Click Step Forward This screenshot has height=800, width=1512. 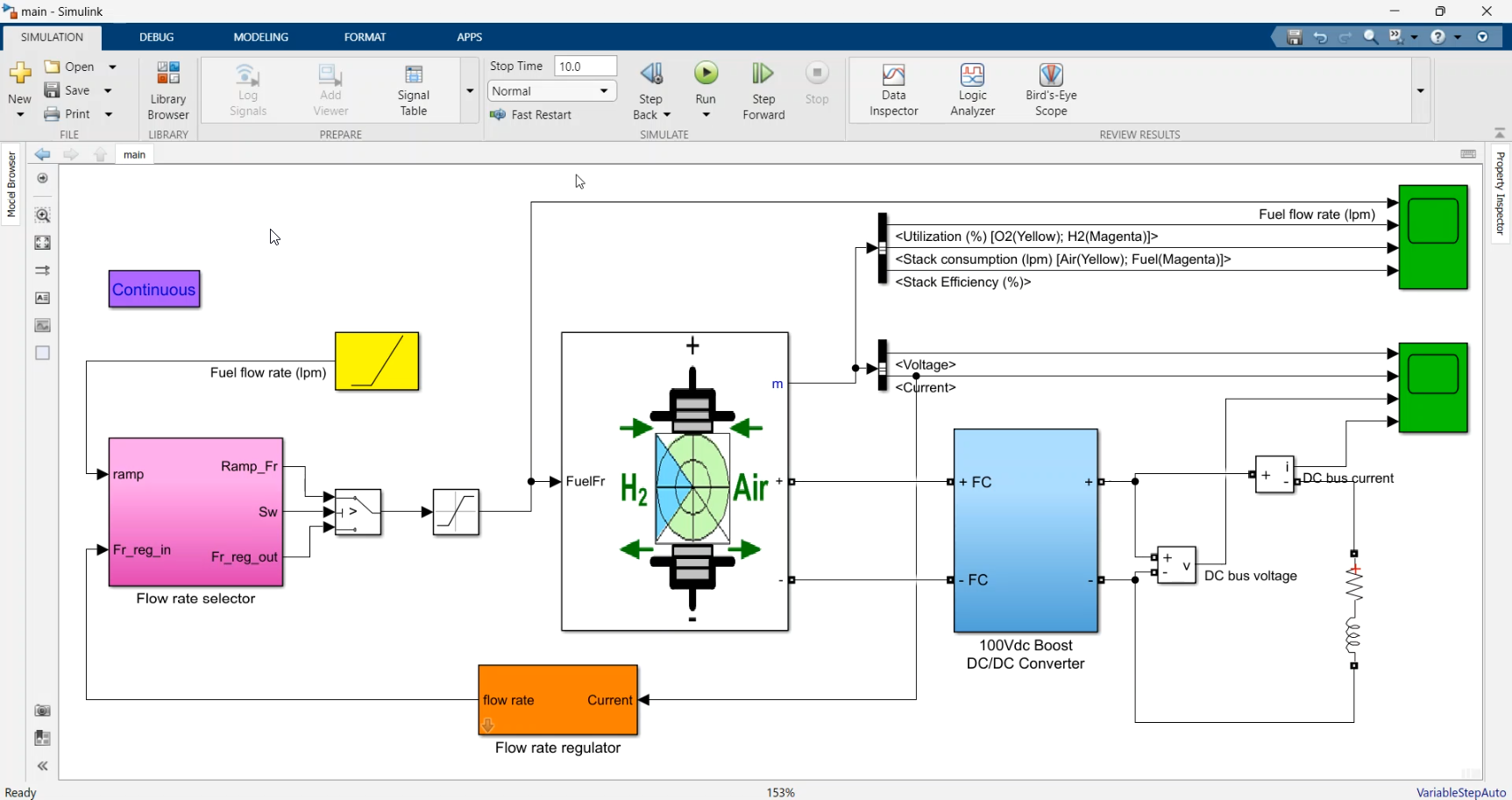pyautogui.click(x=763, y=90)
